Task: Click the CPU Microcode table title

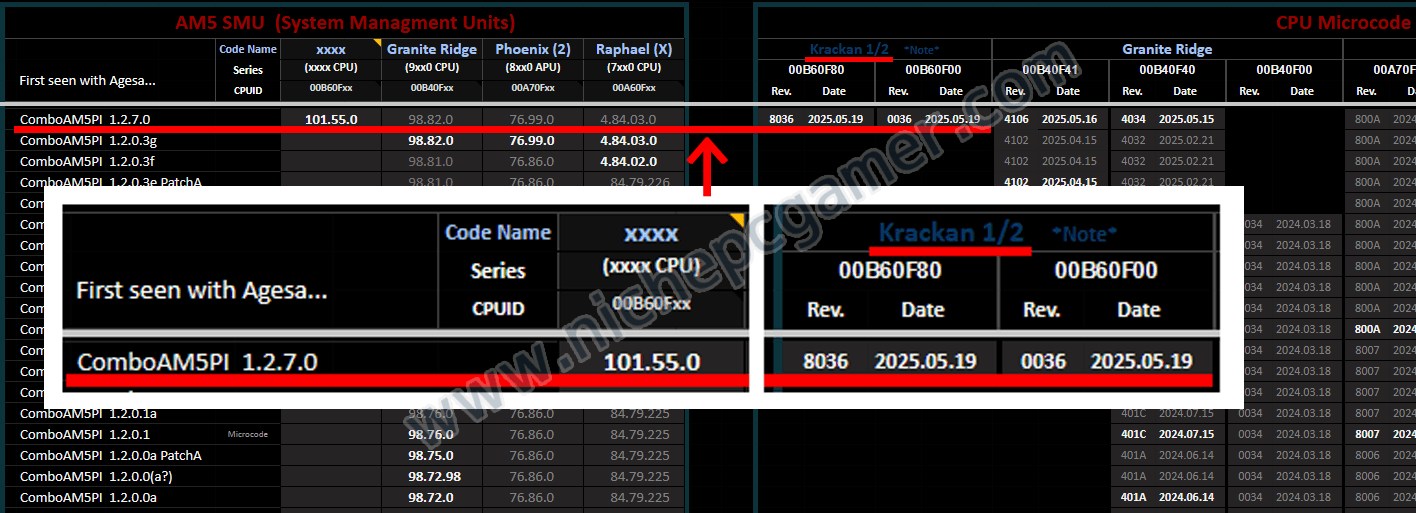Action: 1344,22
